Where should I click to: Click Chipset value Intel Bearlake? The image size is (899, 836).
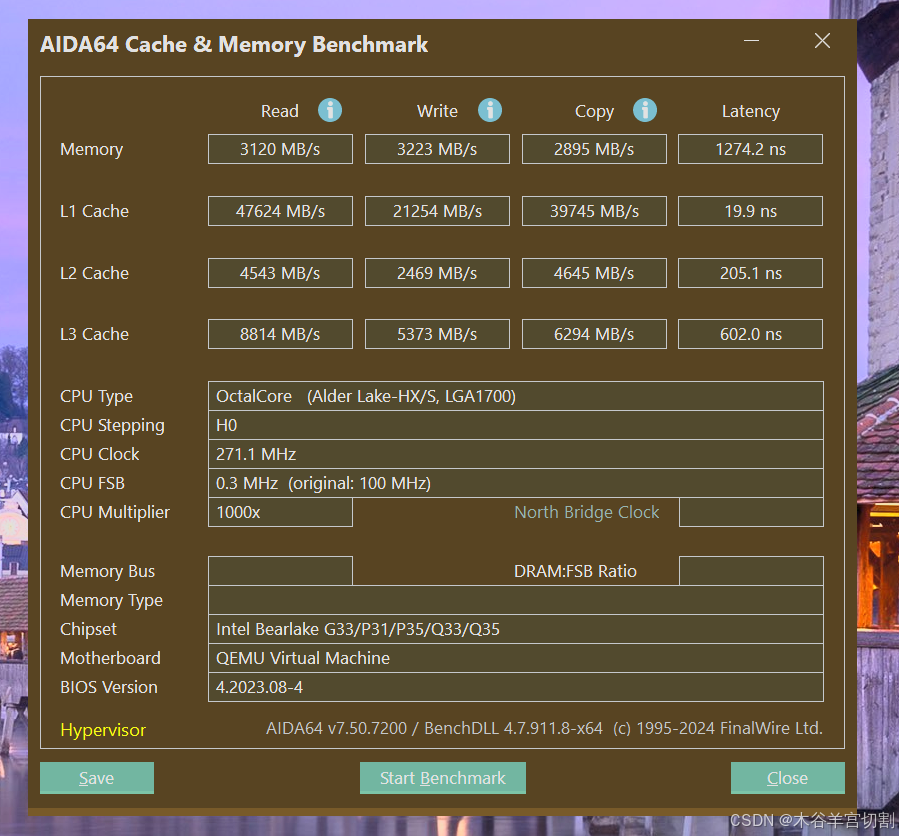[x=516, y=629]
